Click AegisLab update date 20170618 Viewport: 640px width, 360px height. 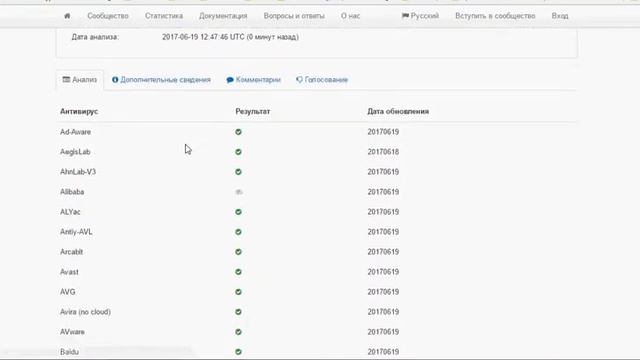pyautogui.click(x=383, y=152)
